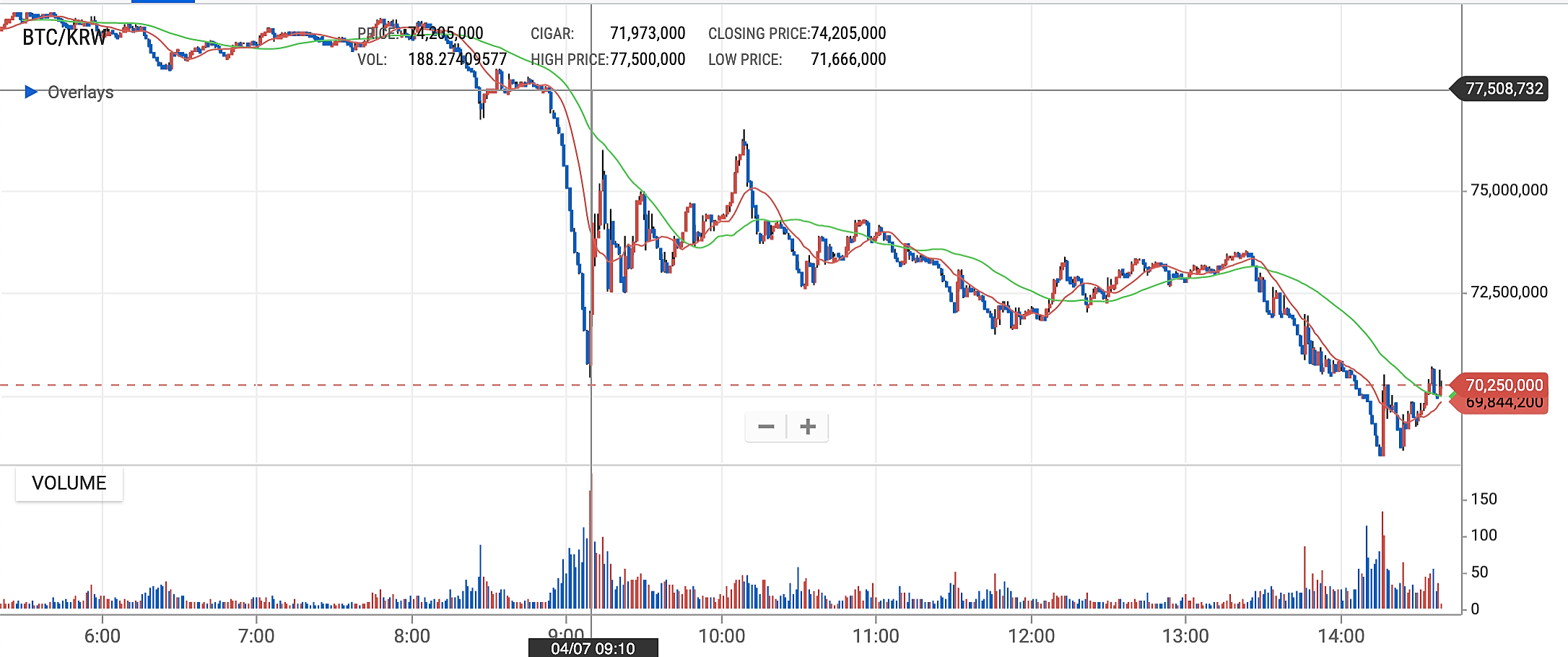
Task: Click the 150 volume axis label
Action: tap(1484, 499)
